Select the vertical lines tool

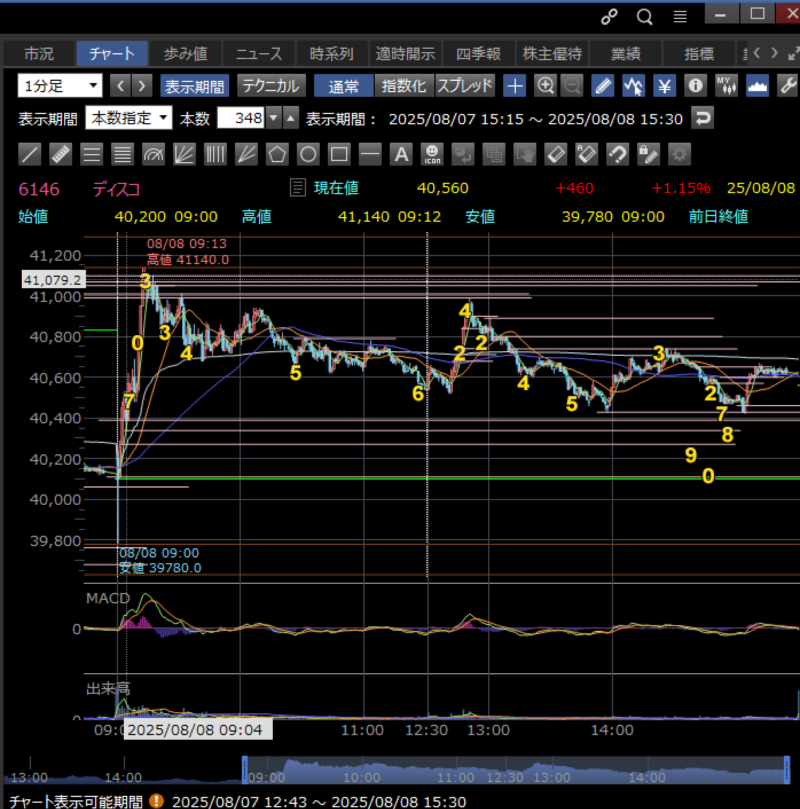point(215,154)
